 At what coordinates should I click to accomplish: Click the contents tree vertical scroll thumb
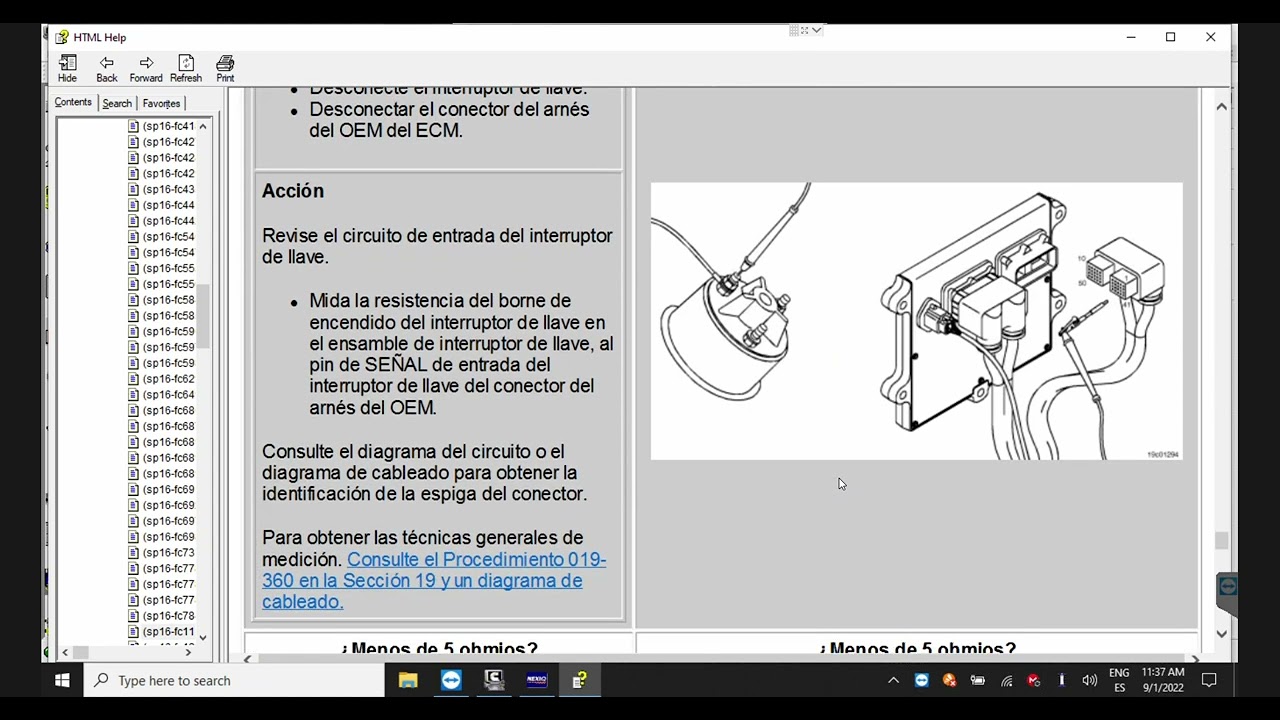[203, 316]
